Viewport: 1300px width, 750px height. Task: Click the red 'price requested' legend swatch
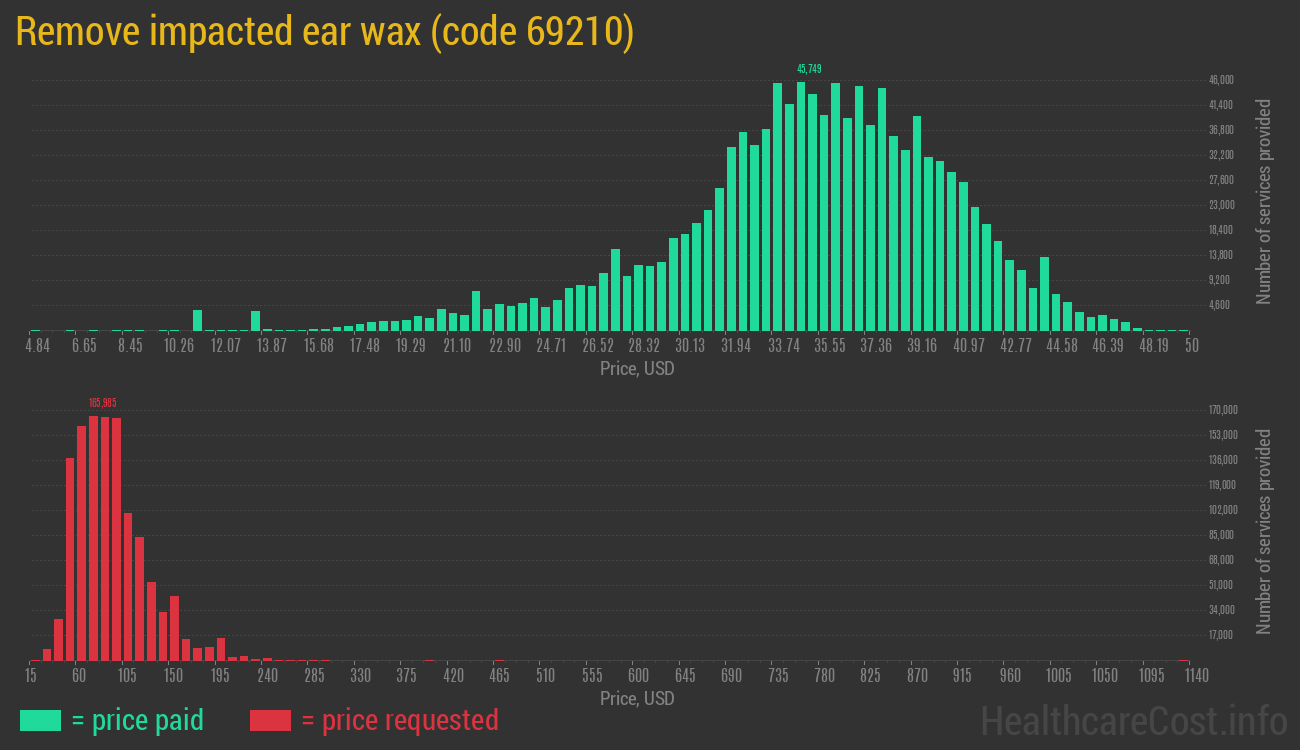(270, 720)
